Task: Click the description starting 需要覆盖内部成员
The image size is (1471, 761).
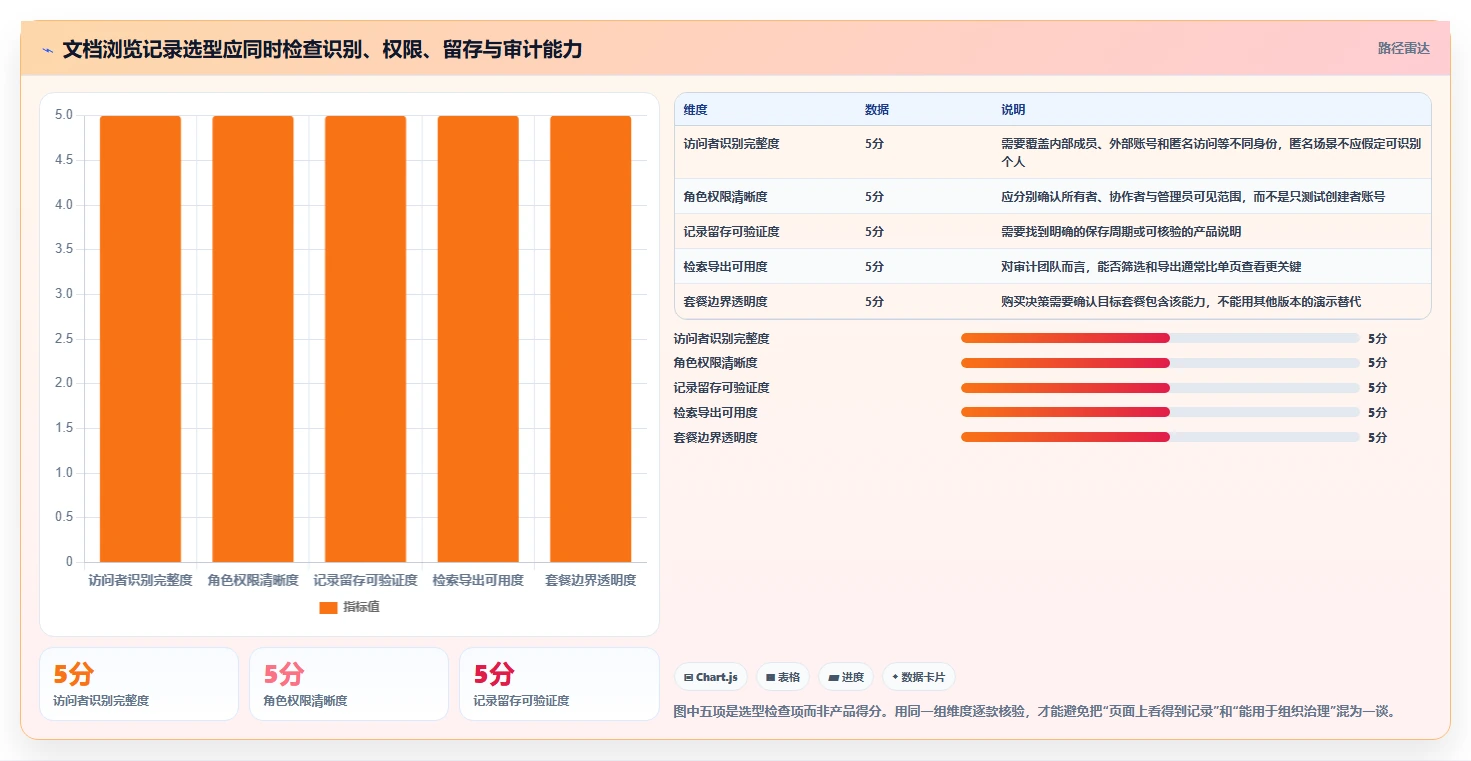Action: coord(1210,153)
